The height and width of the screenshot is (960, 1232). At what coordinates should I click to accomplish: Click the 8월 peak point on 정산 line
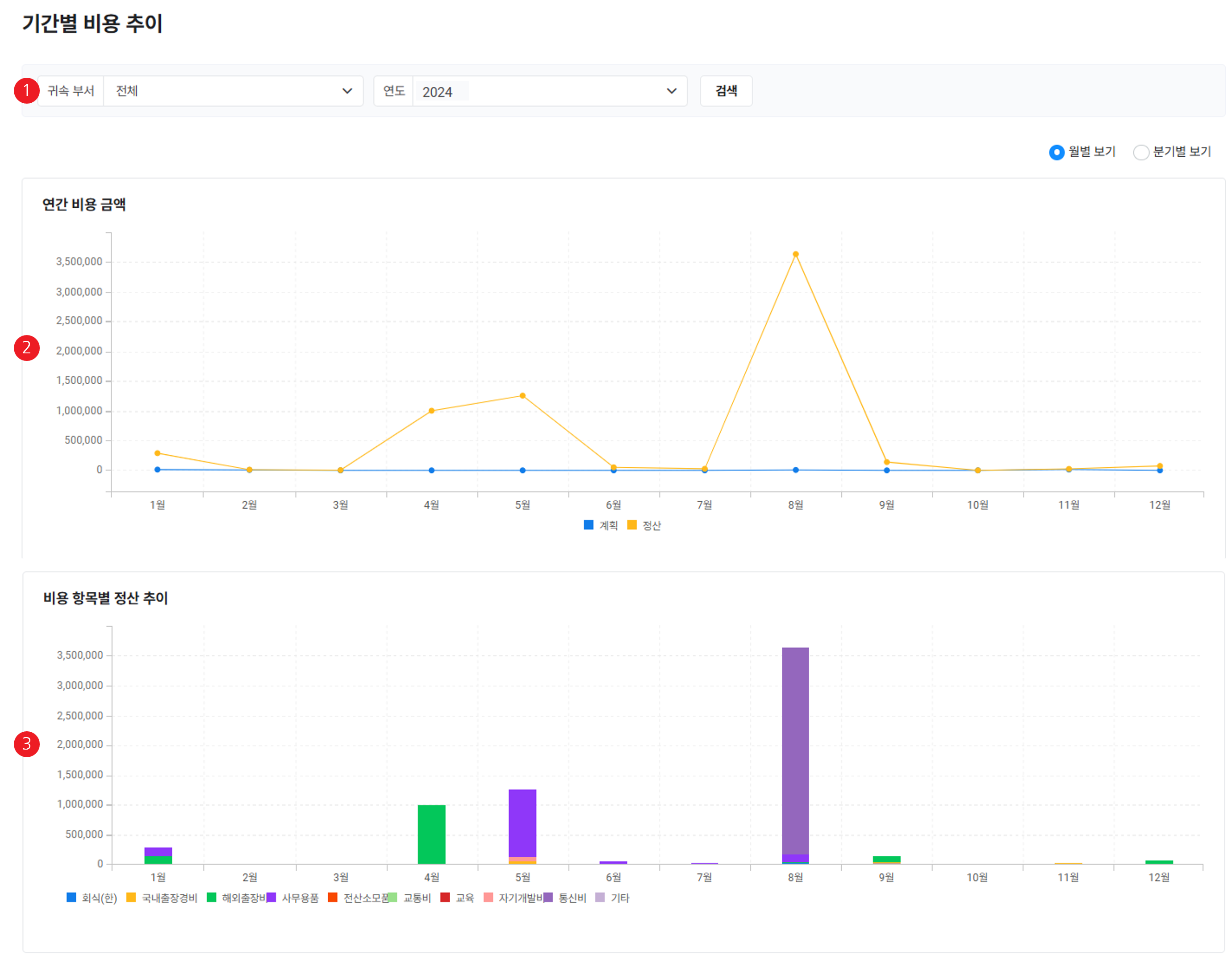click(x=795, y=255)
